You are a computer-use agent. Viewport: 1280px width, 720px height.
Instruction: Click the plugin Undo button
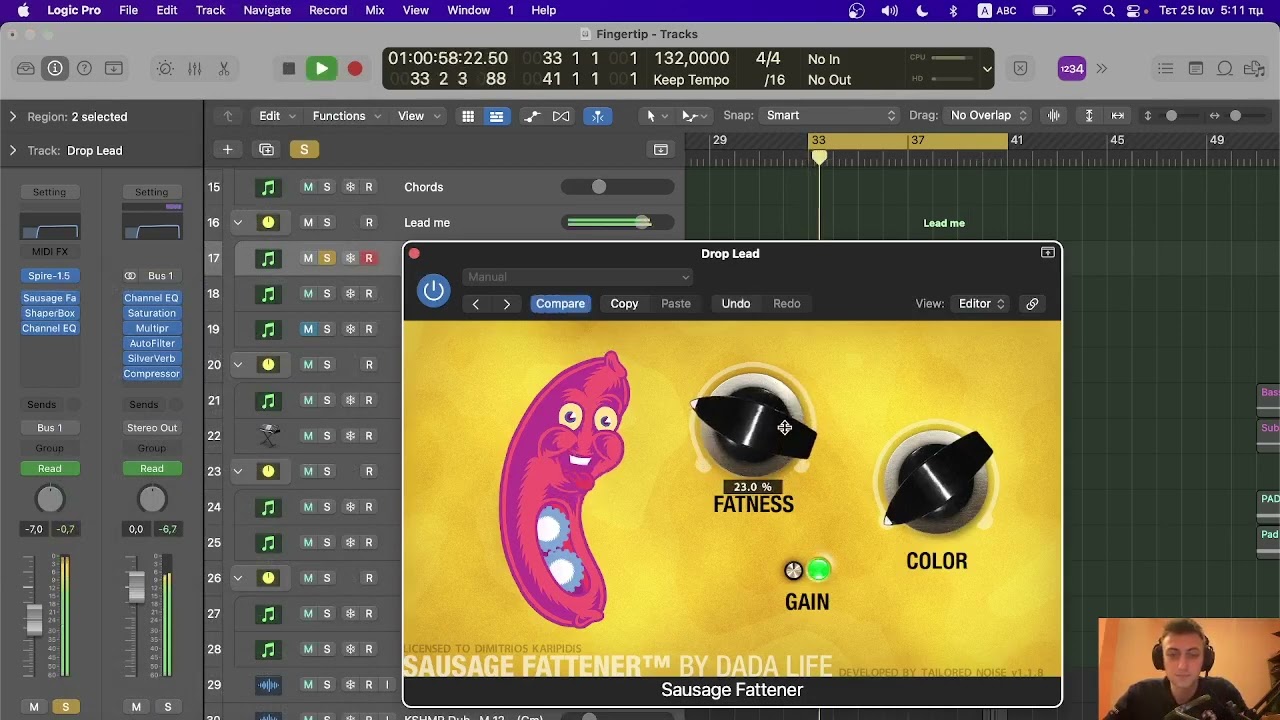pyautogui.click(x=736, y=304)
